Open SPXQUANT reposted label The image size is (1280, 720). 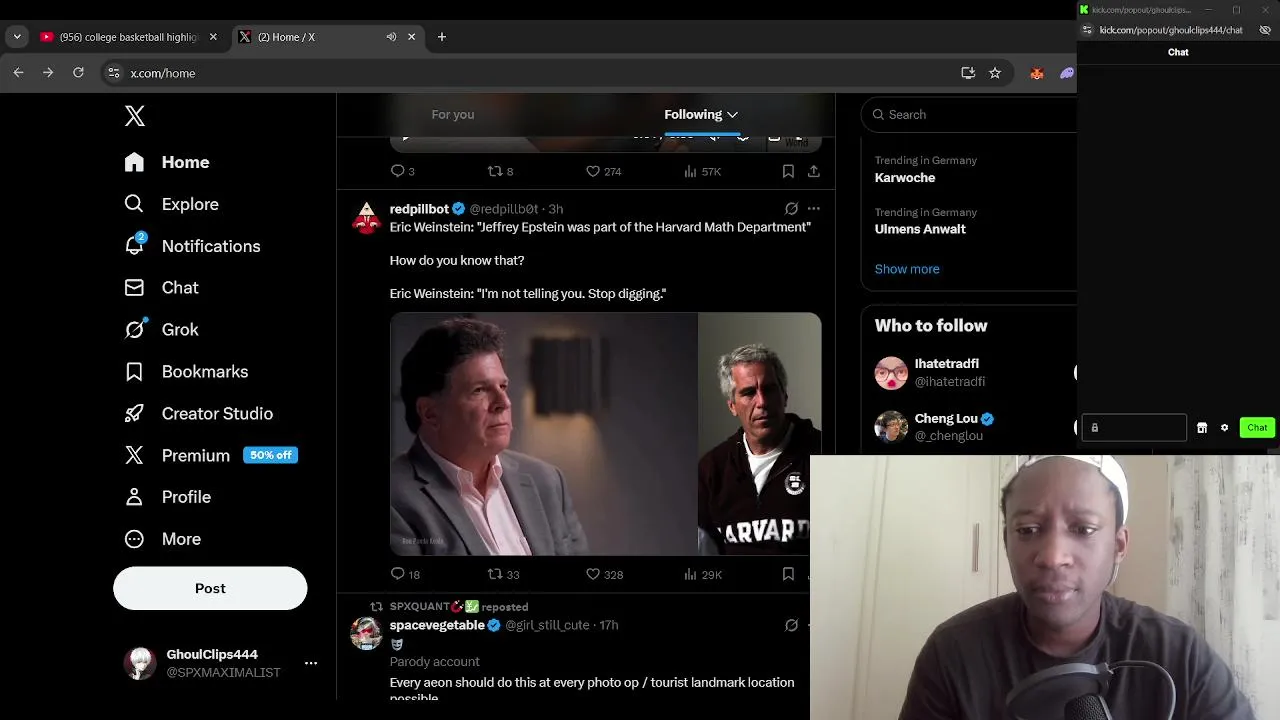(458, 607)
